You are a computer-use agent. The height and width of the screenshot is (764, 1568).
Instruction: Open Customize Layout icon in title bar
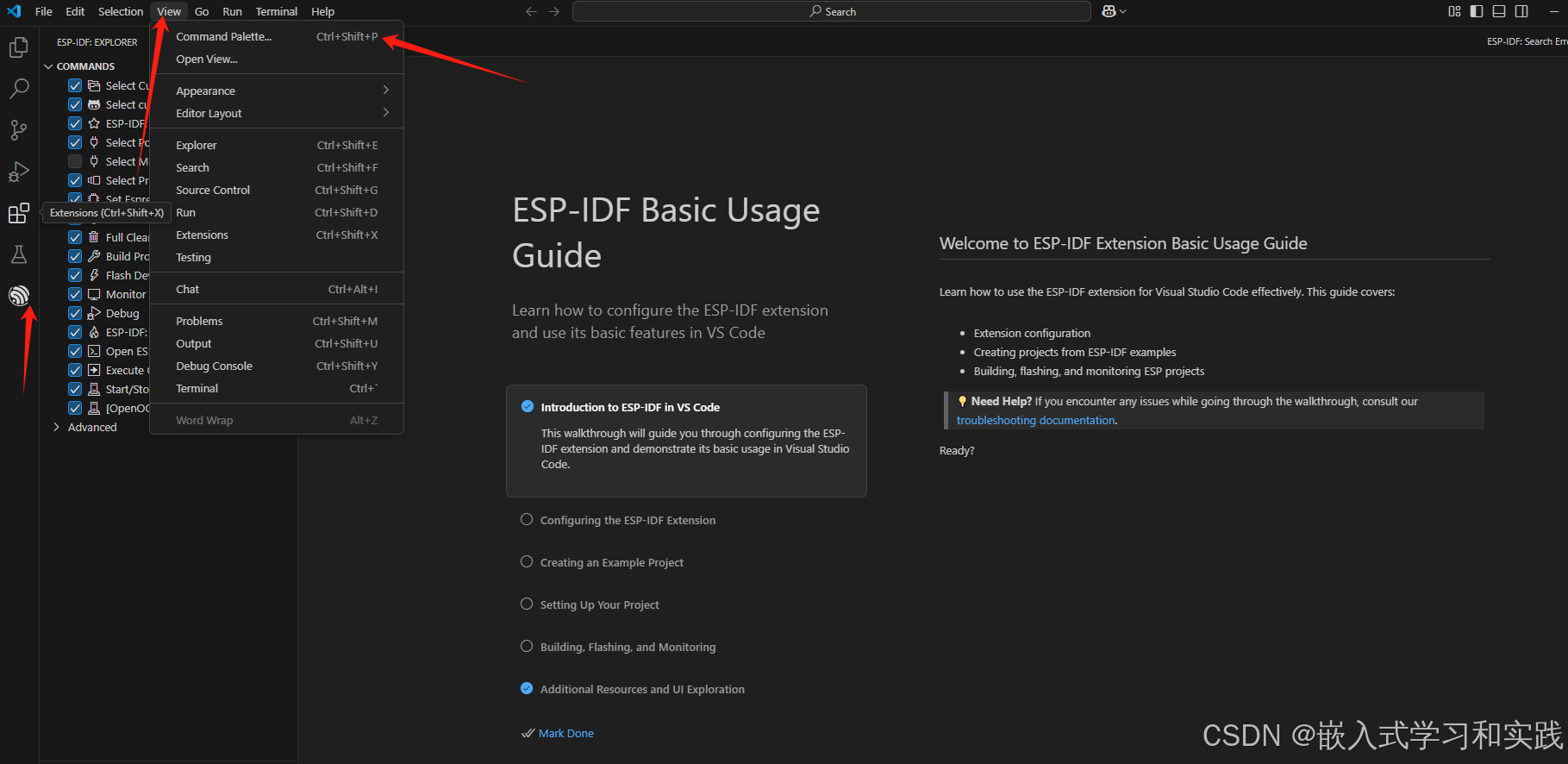click(1454, 11)
